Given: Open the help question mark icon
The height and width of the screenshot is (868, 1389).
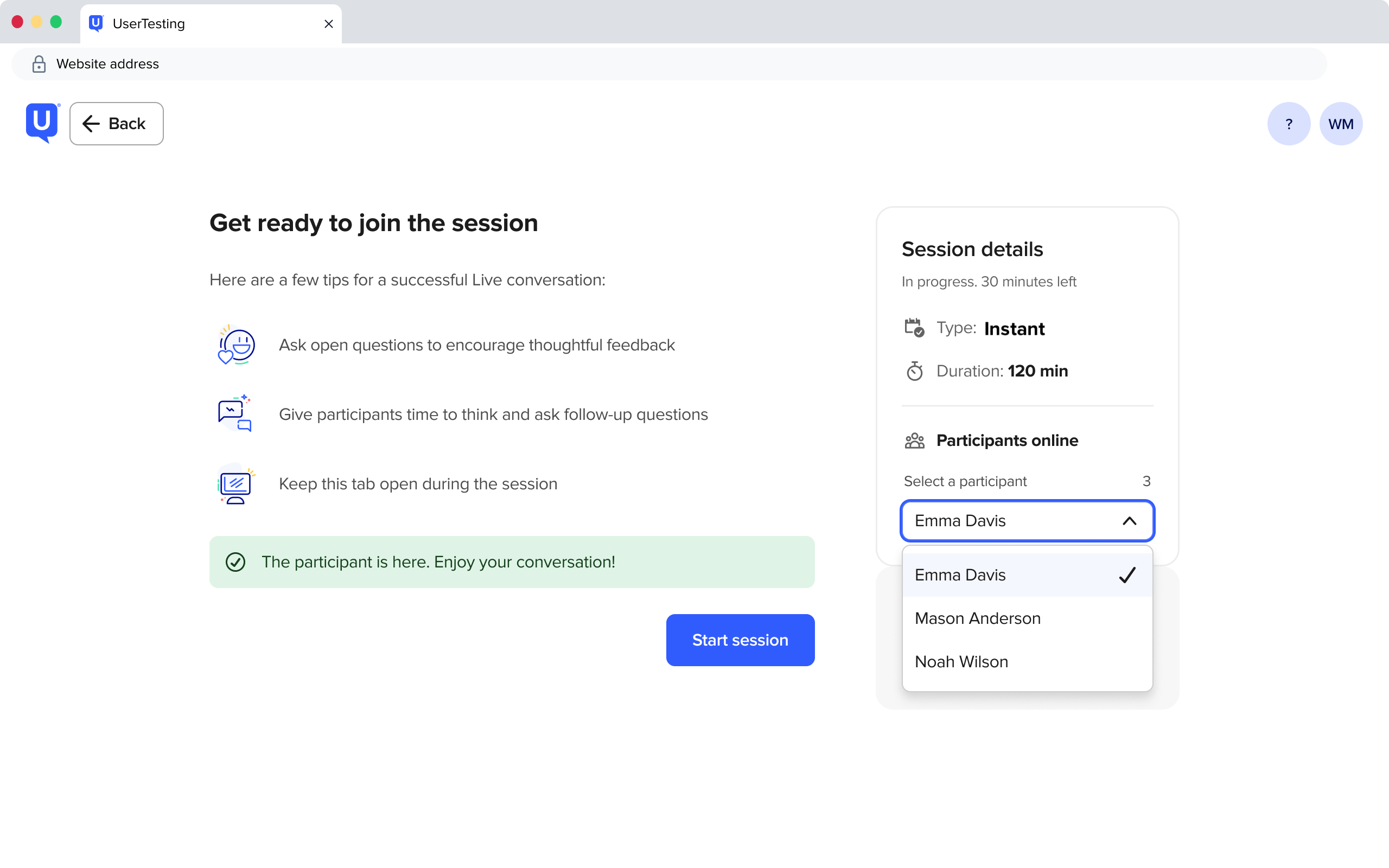Looking at the screenshot, I should point(1289,124).
